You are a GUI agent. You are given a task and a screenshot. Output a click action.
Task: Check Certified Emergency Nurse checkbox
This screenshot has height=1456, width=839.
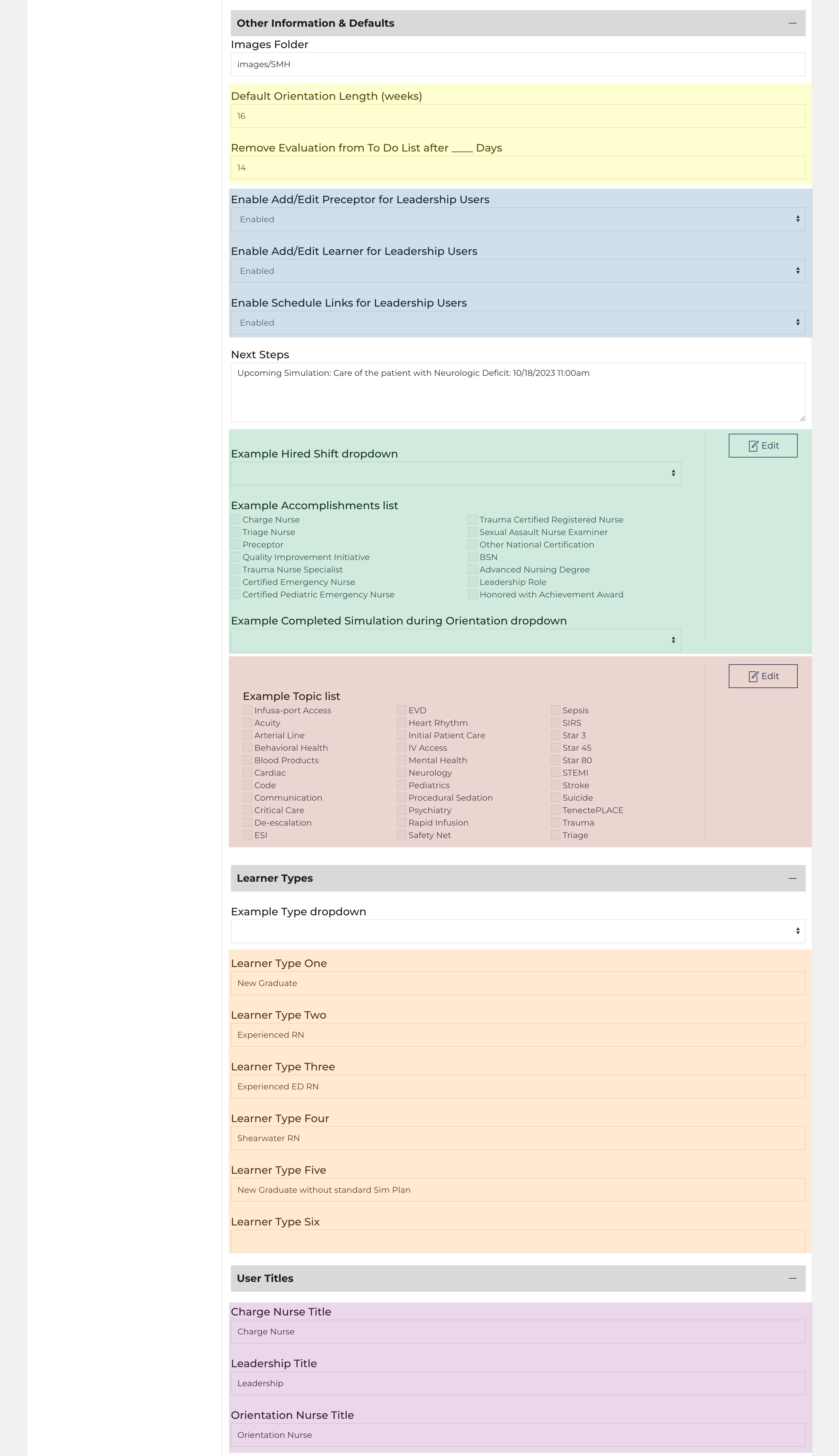pos(236,581)
